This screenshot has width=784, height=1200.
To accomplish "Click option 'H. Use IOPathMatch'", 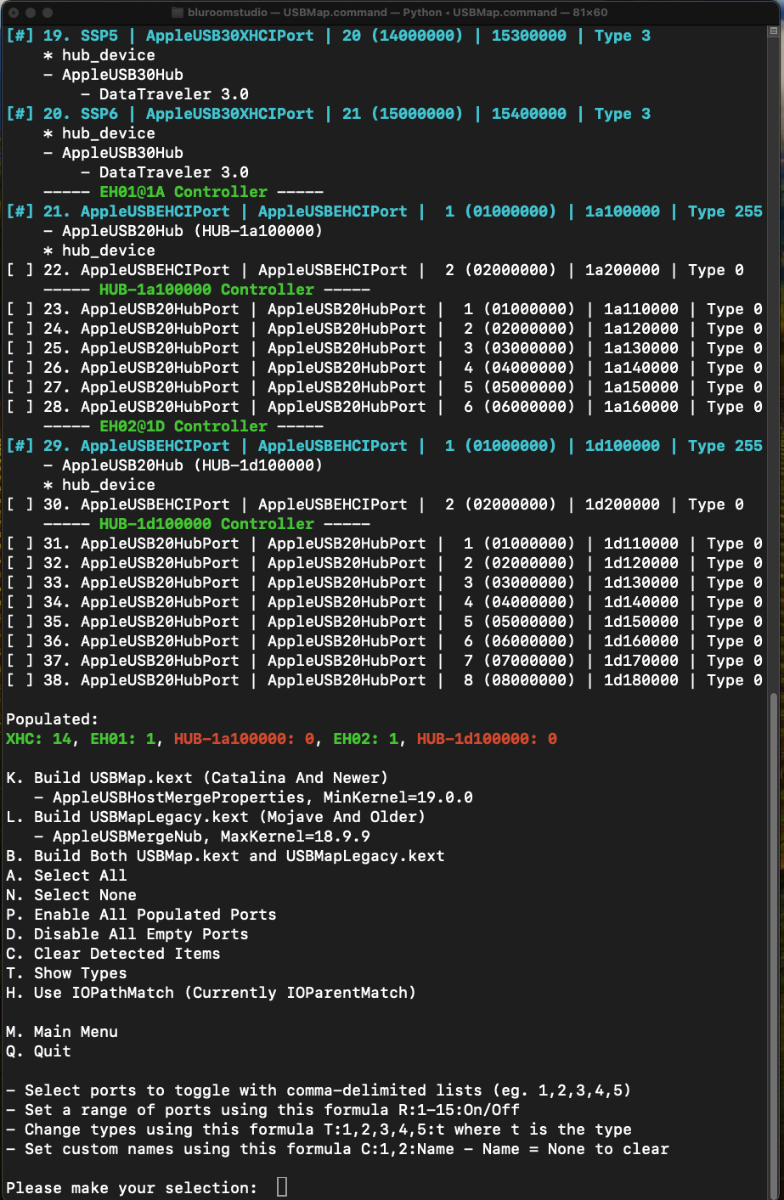I will tap(211, 992).
